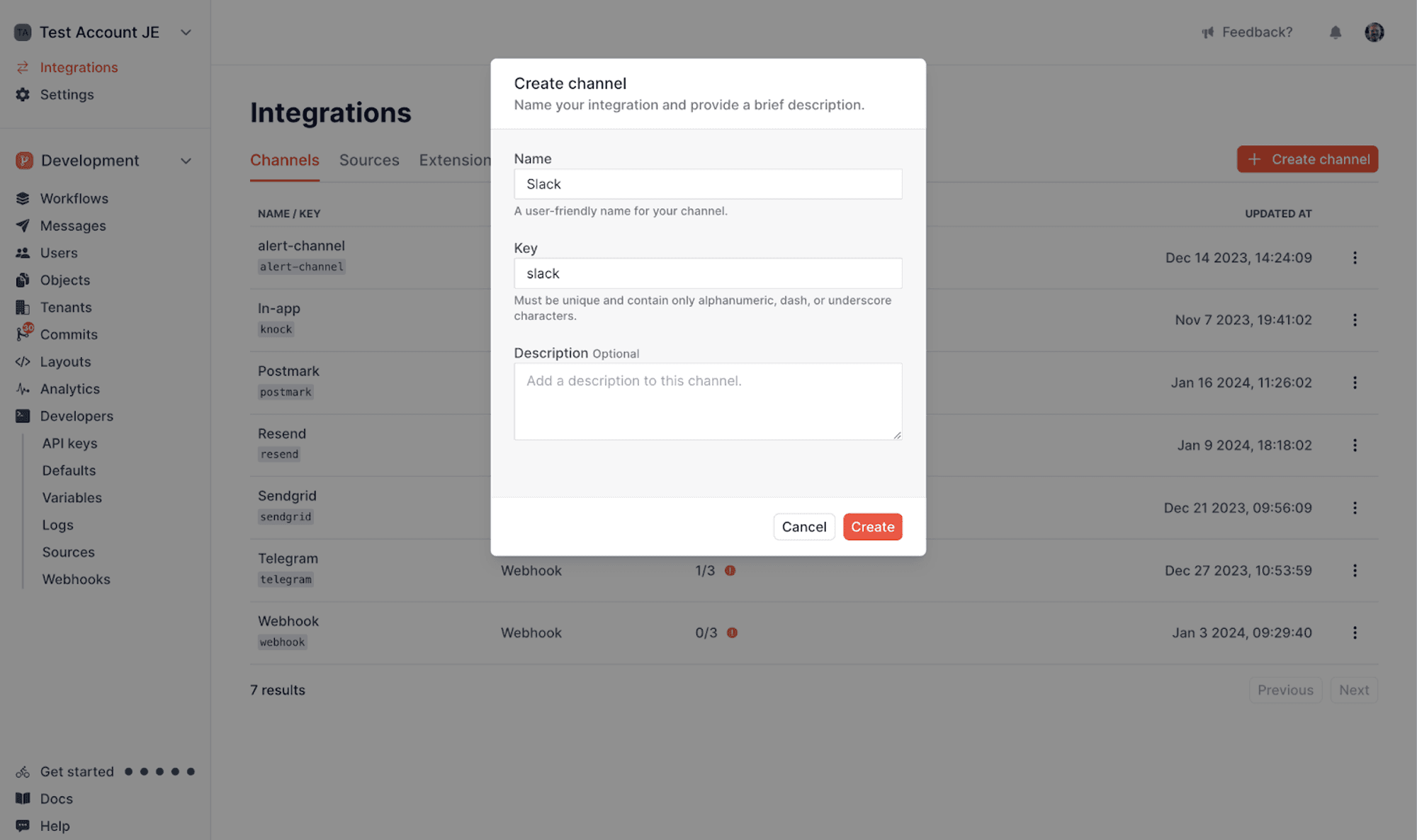Click the Create button in modal
The image size is (1417, 840).
tap(872, 526)
